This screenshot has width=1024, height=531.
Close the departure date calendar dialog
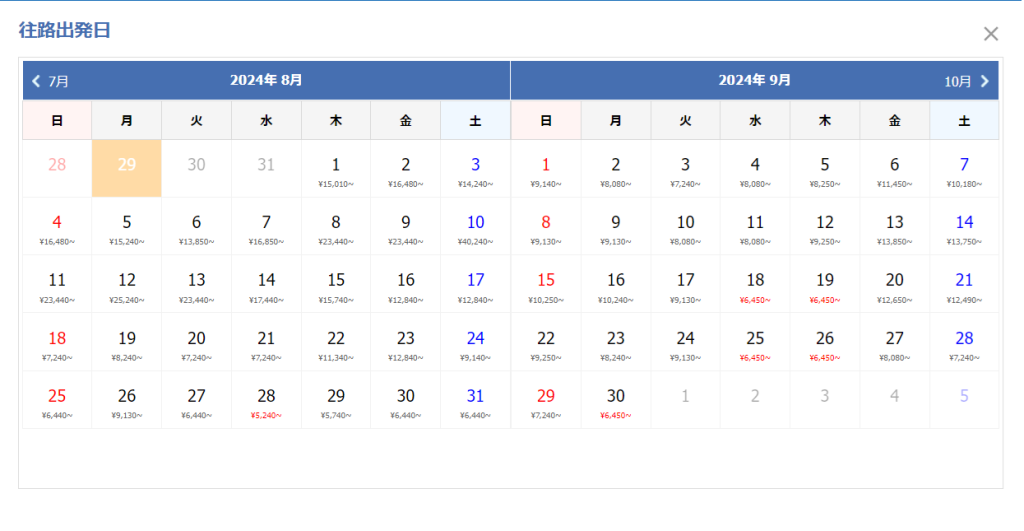(x=990, y=34)
